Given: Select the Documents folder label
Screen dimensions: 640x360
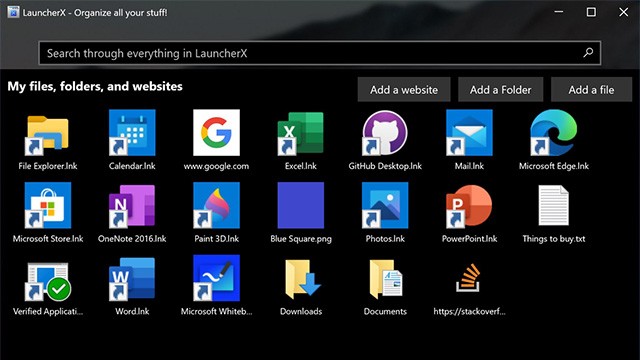Looking at the screenshot, I should (385, 311).
